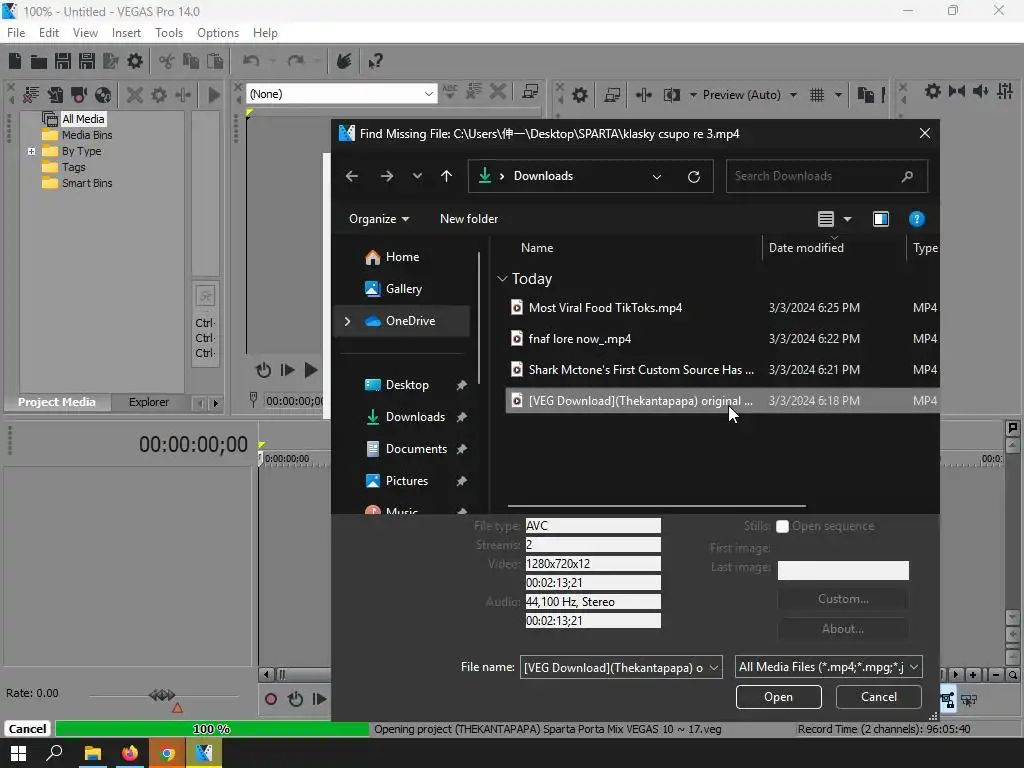Collapse the Today group in file list
1024x768 pixels.
(502, 279)
